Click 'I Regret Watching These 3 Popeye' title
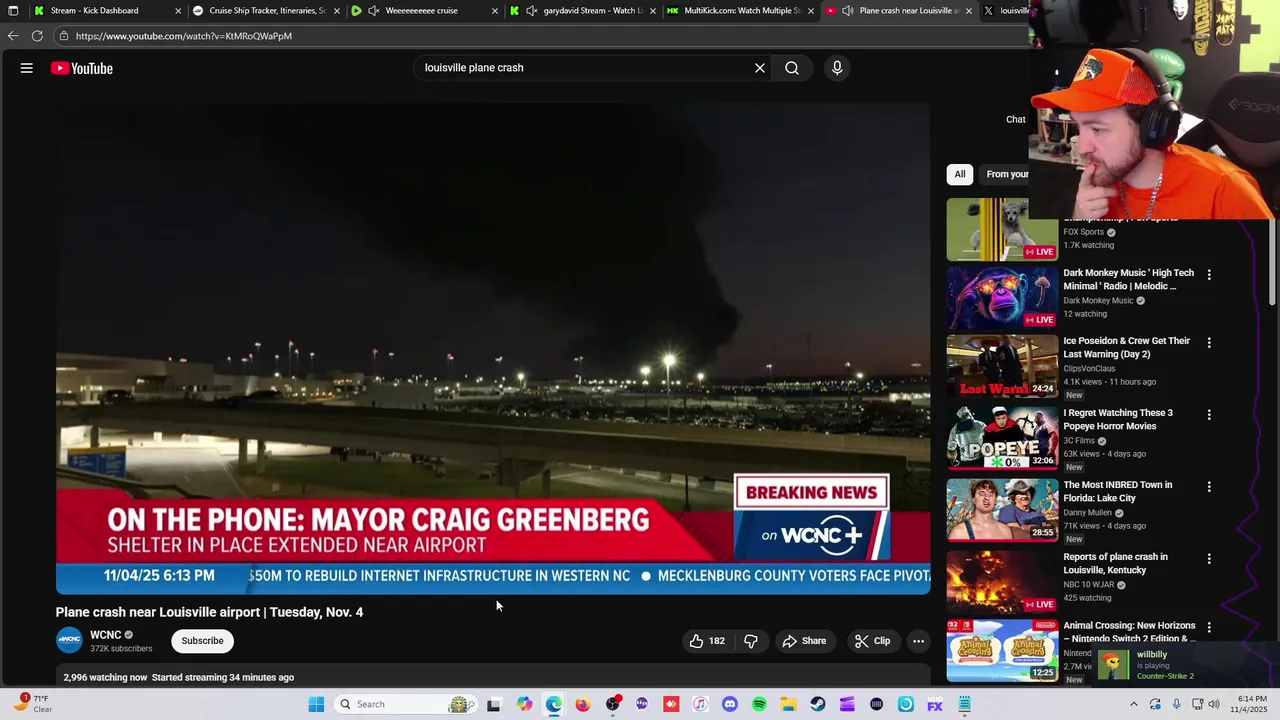This screenshot has height=720, width=1280. coord(1118,419)
